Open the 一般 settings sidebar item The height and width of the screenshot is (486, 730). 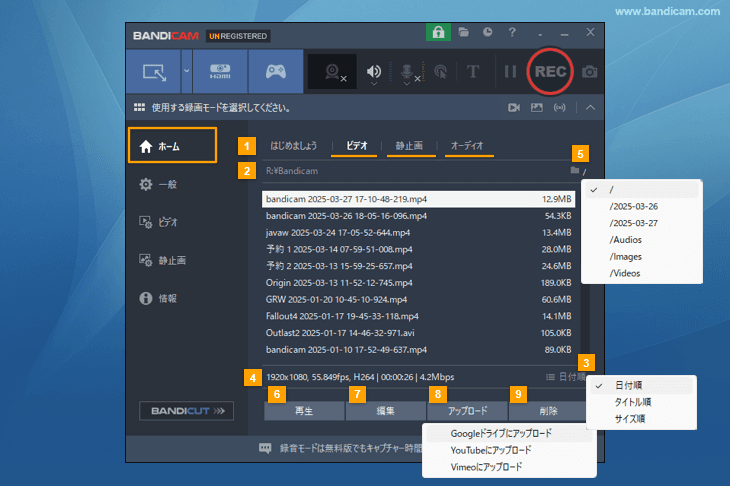158,184
